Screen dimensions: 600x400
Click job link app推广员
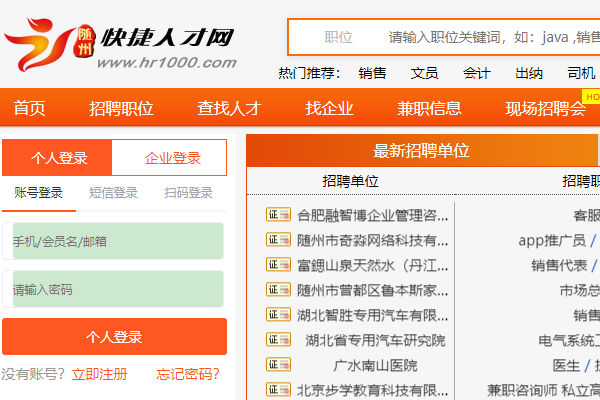(x=552, y=240)
